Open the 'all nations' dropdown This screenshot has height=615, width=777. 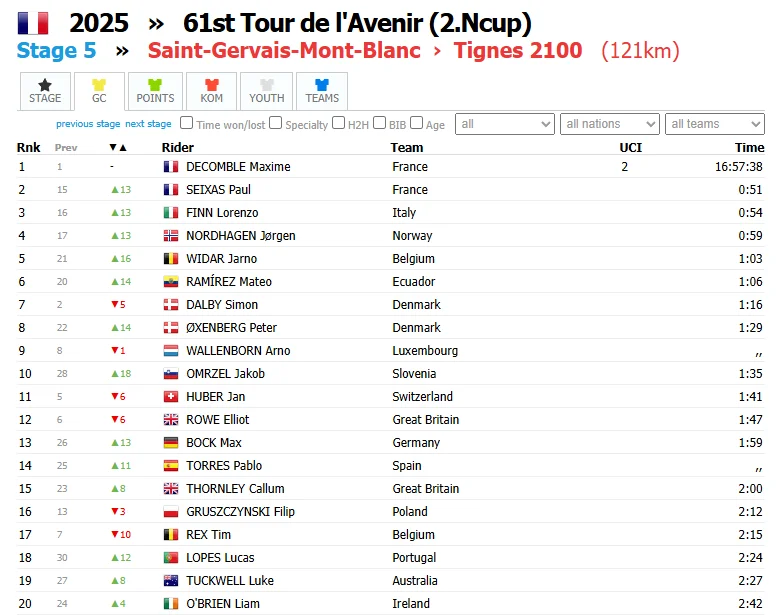pyautogui.click(x=610, y=124)
